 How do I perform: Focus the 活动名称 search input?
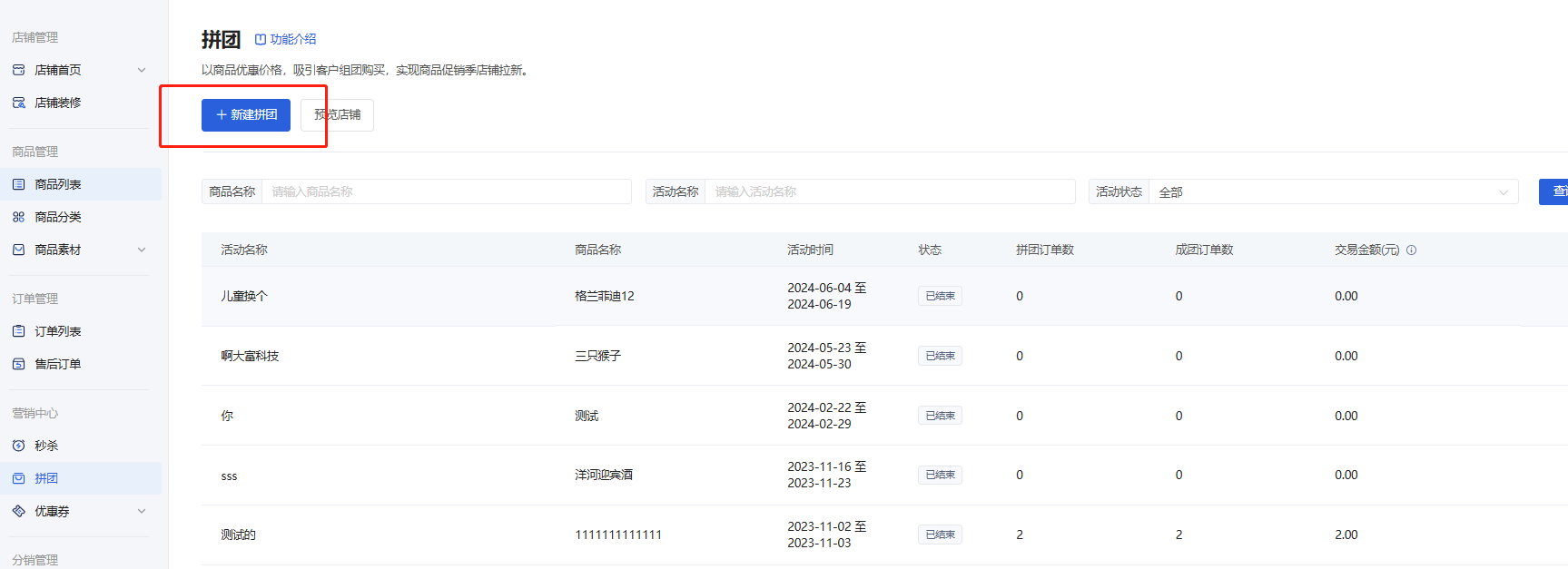pos(890,191)
